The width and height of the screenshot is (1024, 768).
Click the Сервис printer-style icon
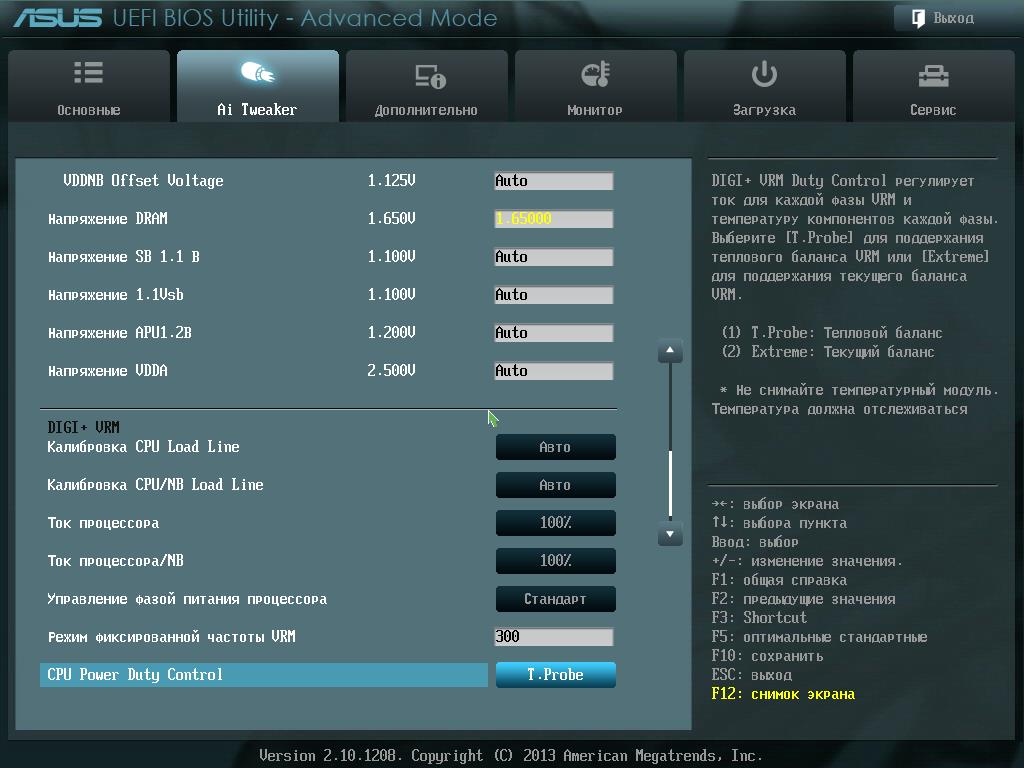coord(933,76)
